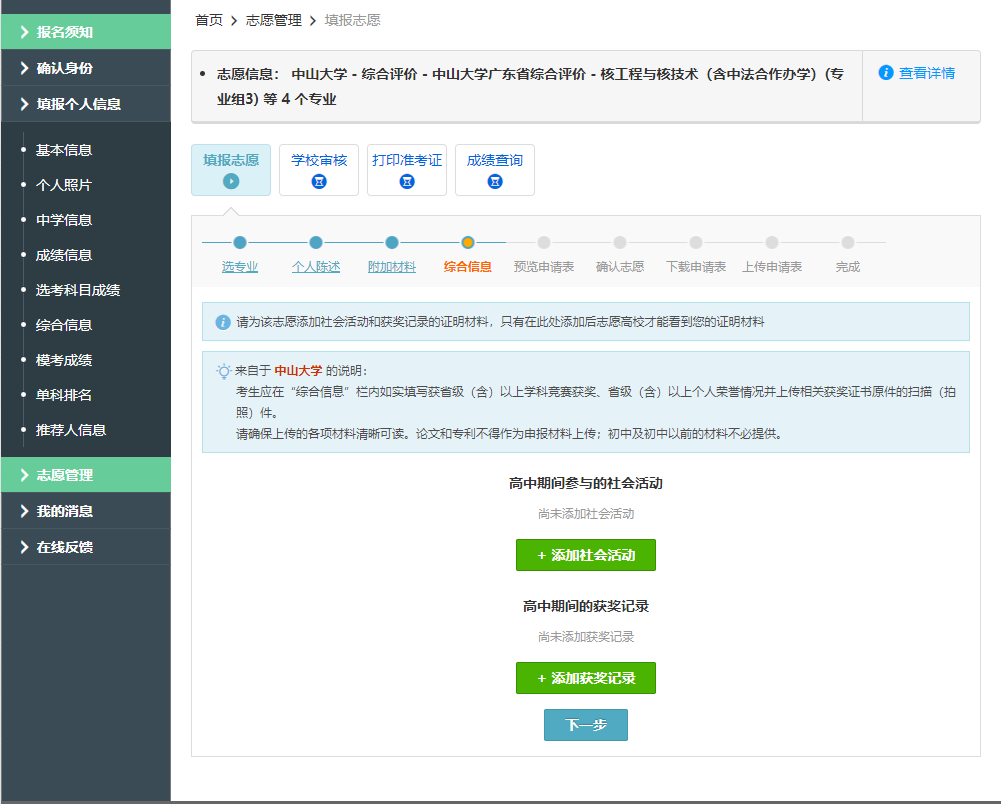
Task: Open 单科排名 in the sidebar
Action: coord(64,395)
